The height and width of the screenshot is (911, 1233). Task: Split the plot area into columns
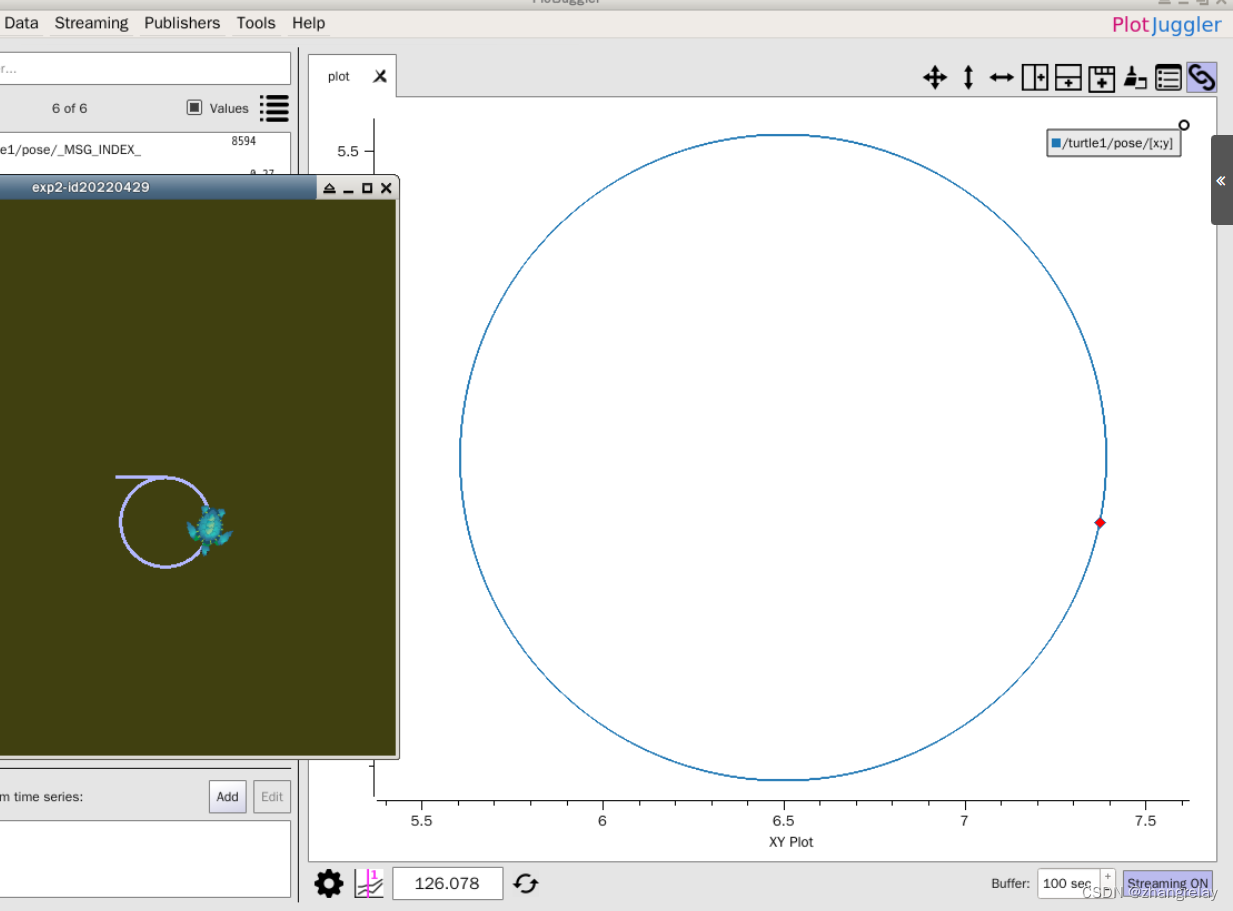[1034, 78]
